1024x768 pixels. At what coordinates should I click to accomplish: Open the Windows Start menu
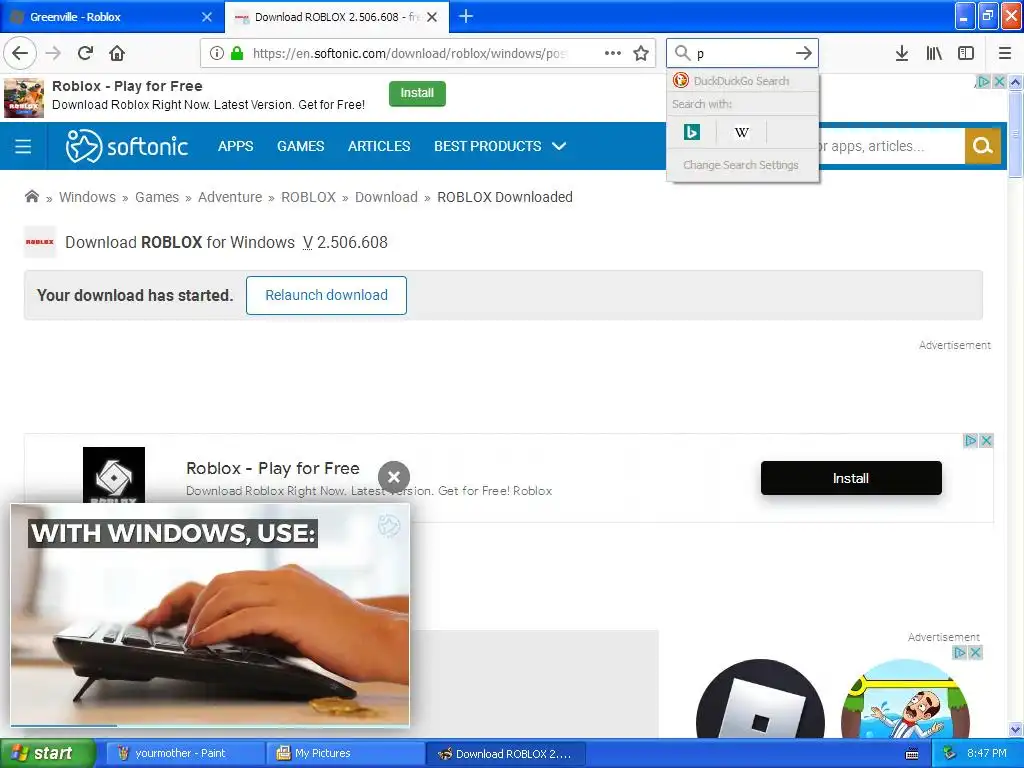tap(47, 754)
